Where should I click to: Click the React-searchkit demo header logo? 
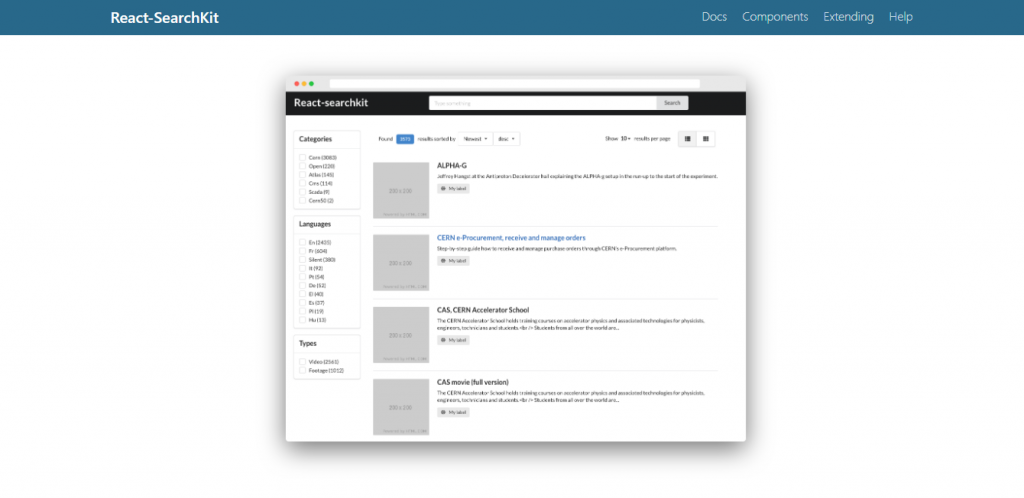(x=331, y=102)
